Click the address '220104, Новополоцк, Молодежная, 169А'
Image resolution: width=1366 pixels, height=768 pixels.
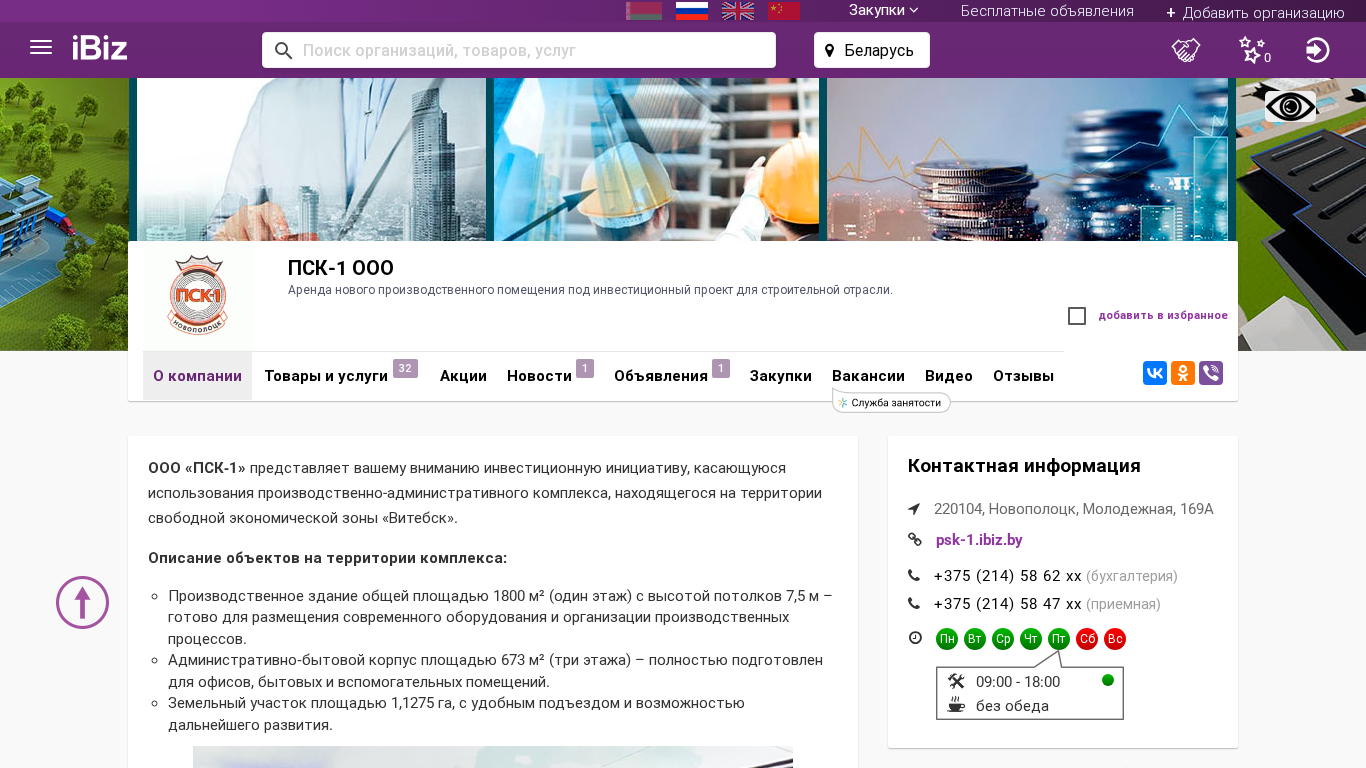[x=1073, y=509]
